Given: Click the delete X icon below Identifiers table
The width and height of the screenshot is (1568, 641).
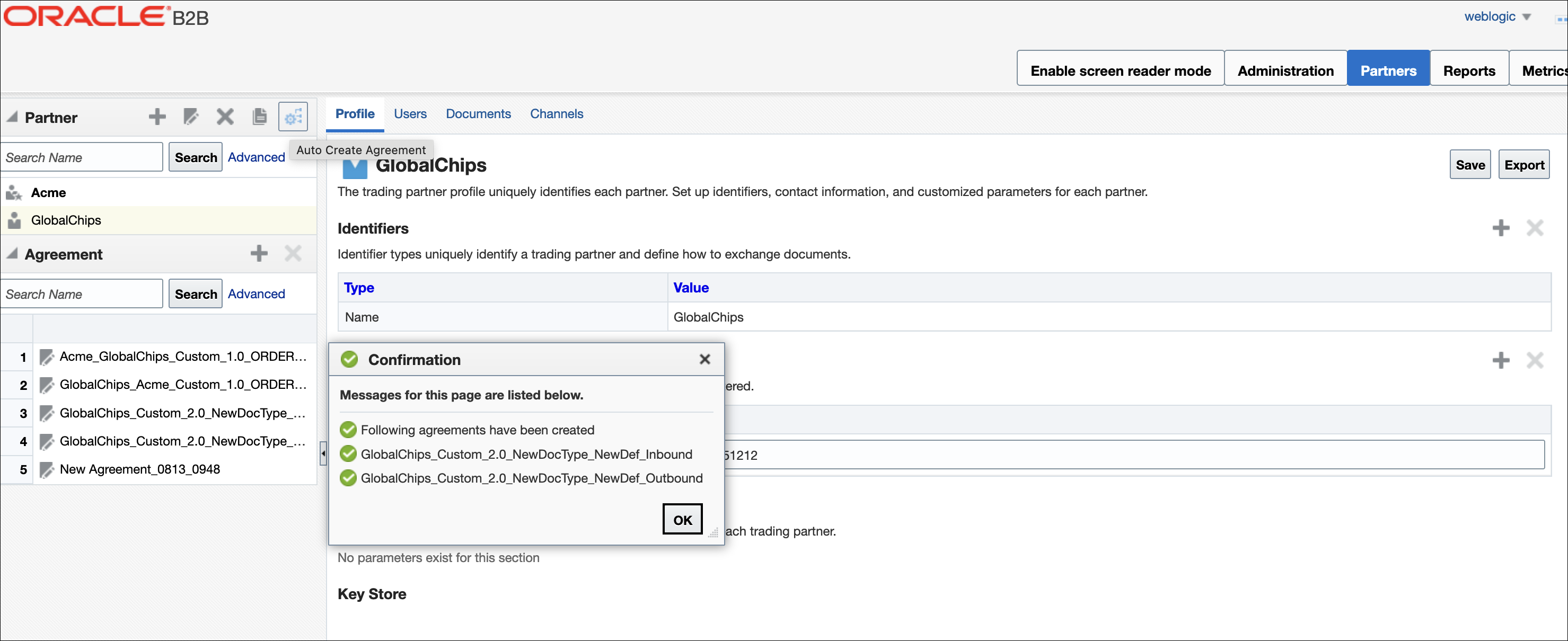Looking at the screenshot, I should point(1535,361).
